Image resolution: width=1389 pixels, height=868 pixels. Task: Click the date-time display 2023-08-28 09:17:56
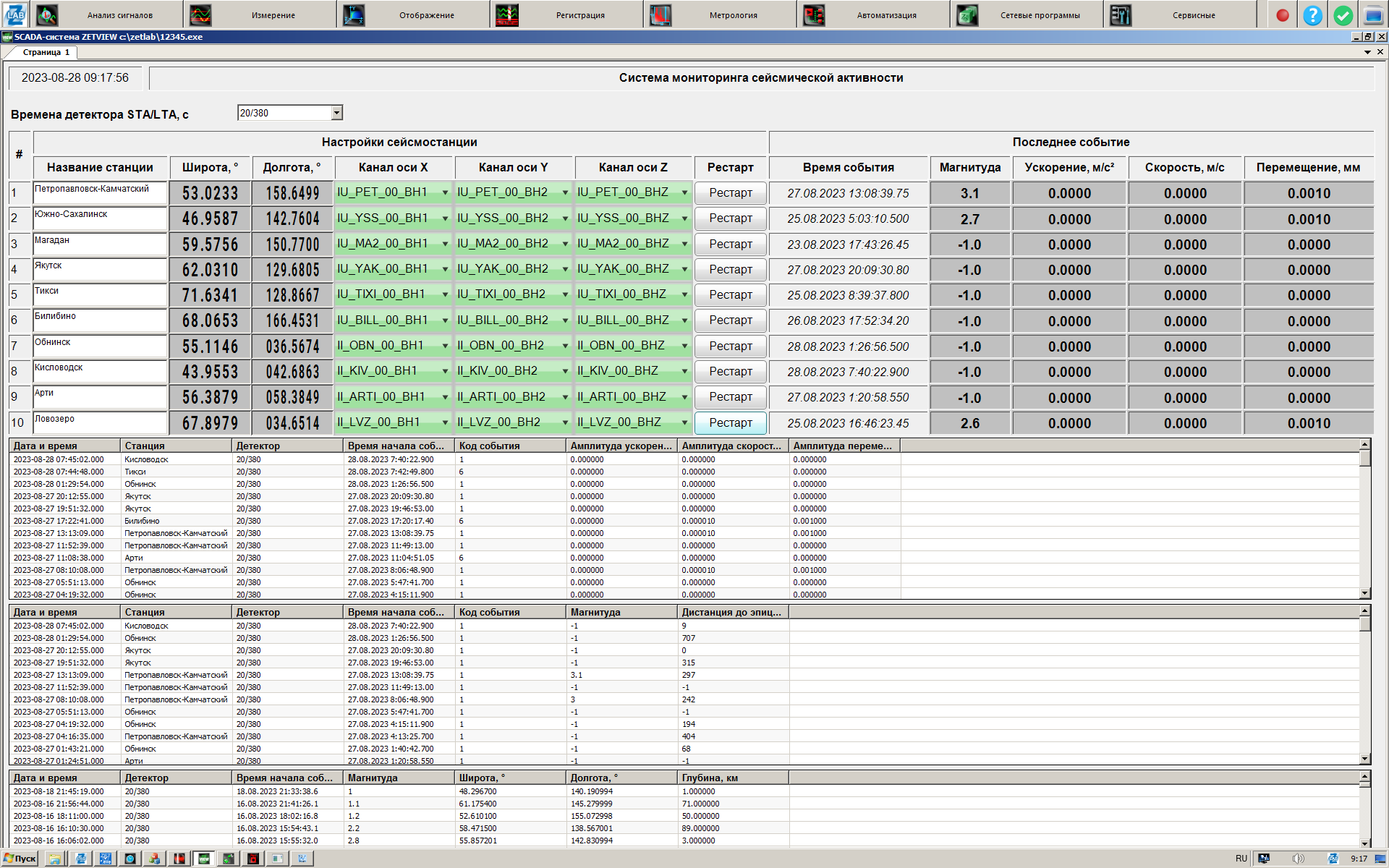pos(75,78)
